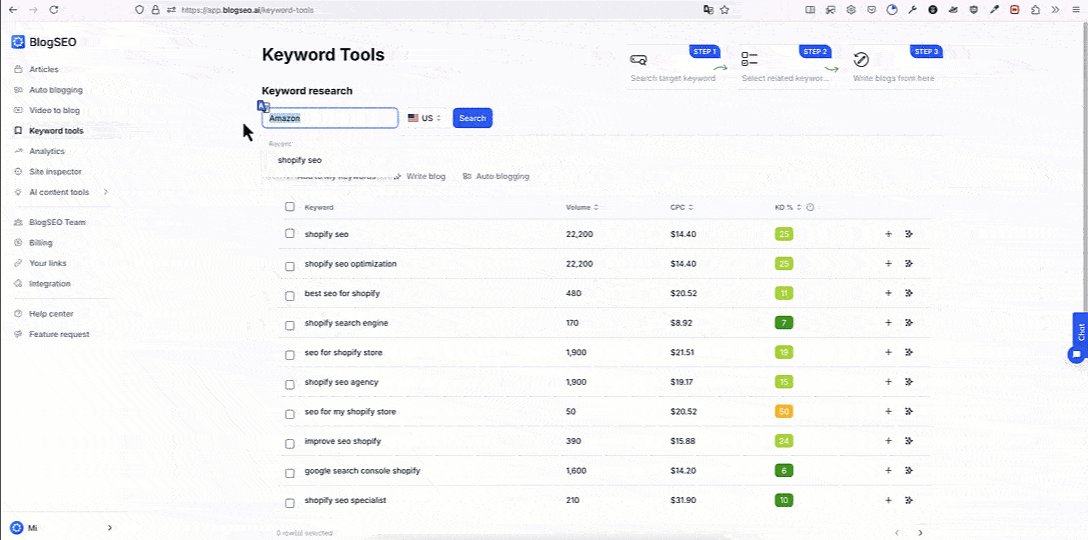Click write-blog icon for 'shopify seo optimization'

click(909, 264)
